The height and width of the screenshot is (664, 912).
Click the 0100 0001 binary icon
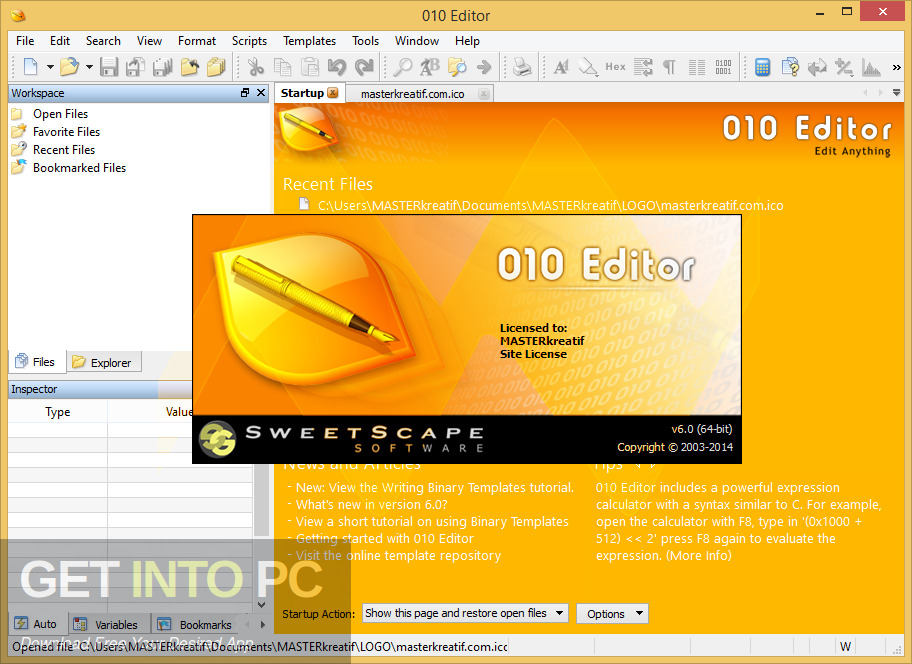click(x=724, y=67)
